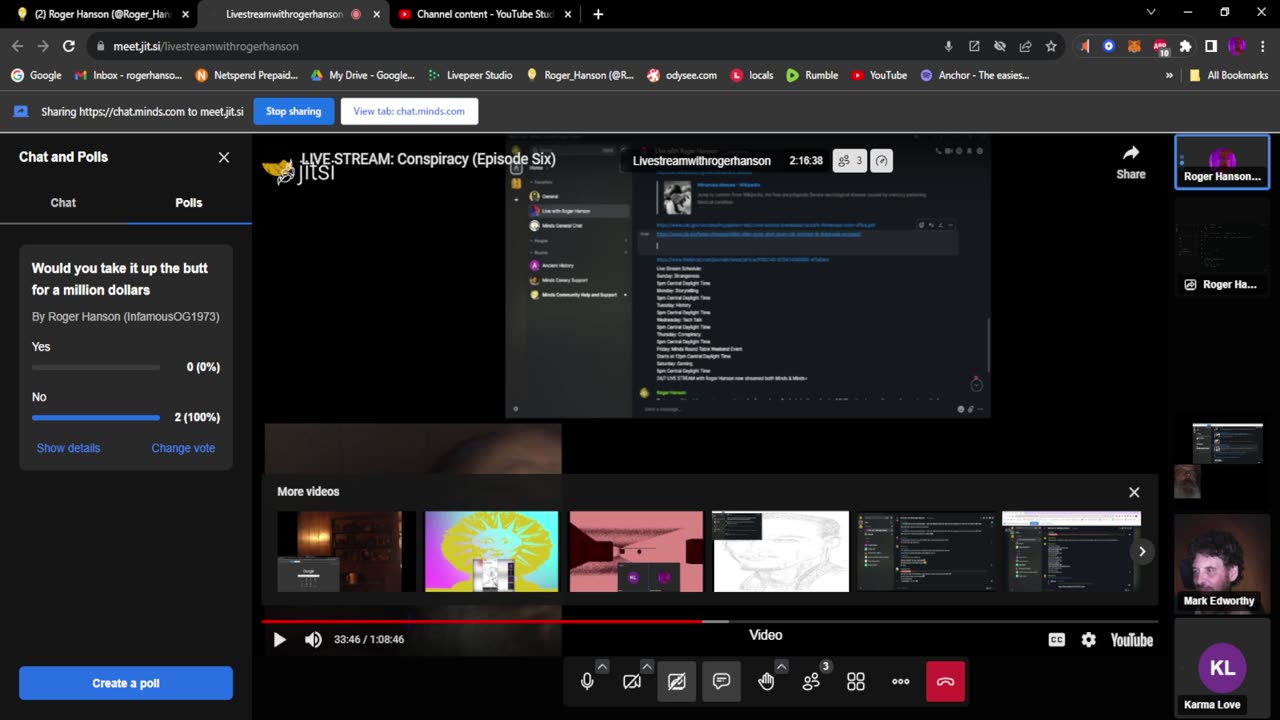Screen dimensions: 1280x720
Task: View tab: chat.minds.com button
Action: click(x=409, y=111)
